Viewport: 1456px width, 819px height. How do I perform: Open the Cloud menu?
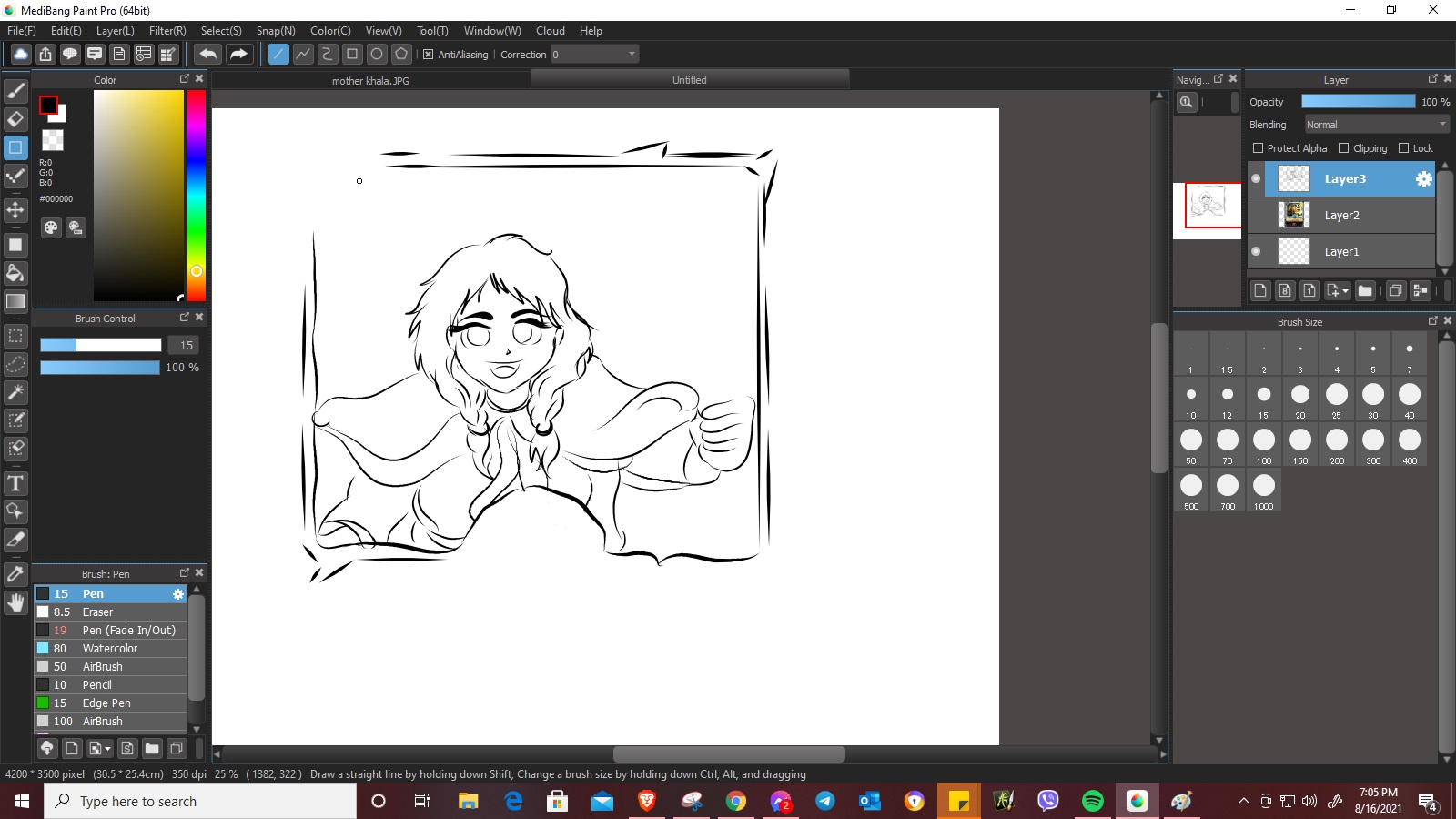coord(551,31)
